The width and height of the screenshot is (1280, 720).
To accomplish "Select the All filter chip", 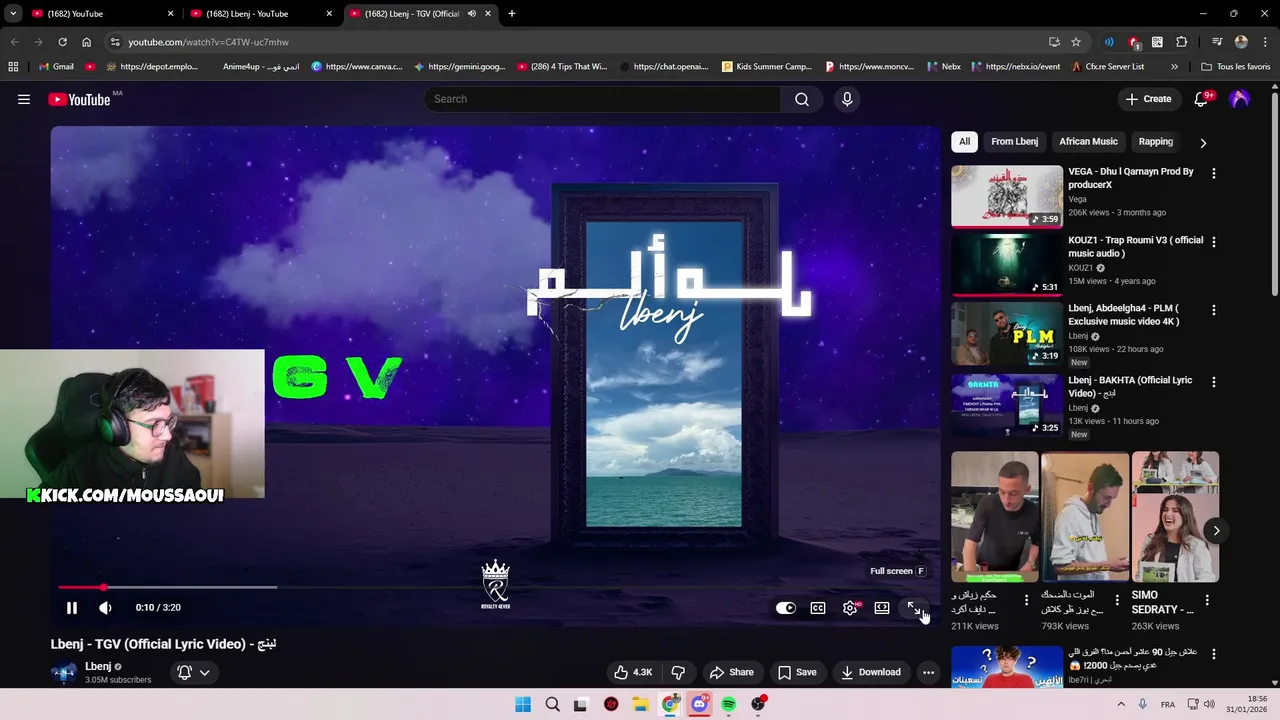I will pyautogui.click(x=964, y=141).
